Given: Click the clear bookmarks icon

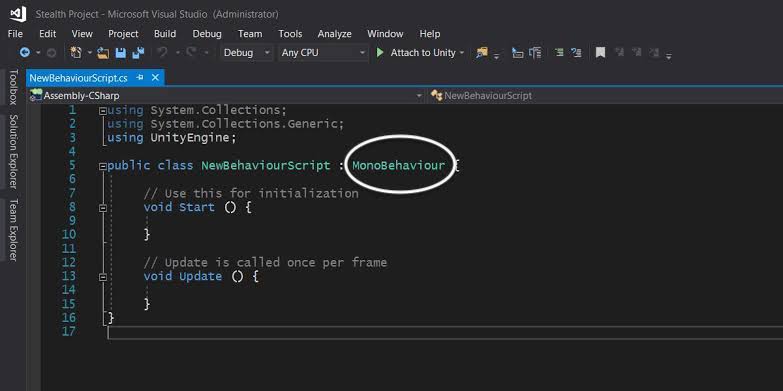Looking at the screenshot, I should coord(654,52).
